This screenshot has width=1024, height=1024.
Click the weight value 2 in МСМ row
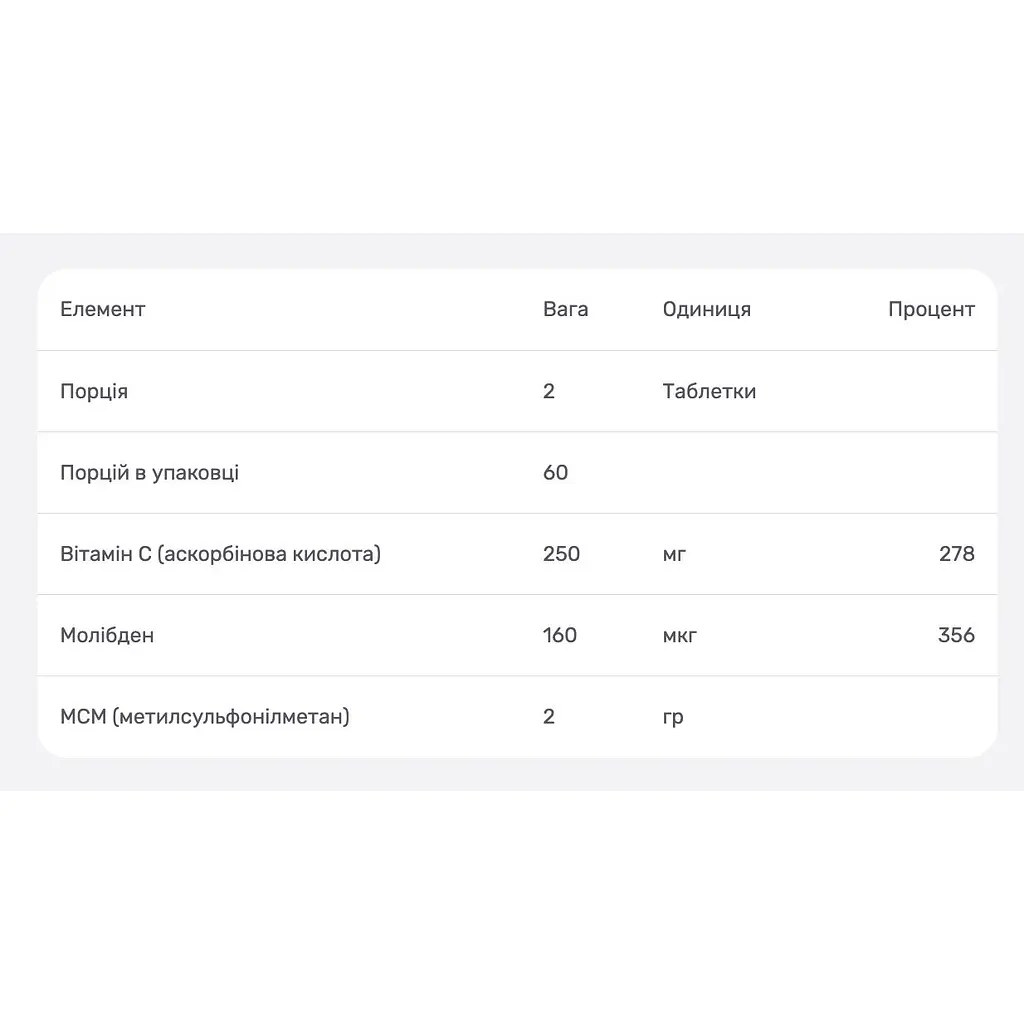549,716
